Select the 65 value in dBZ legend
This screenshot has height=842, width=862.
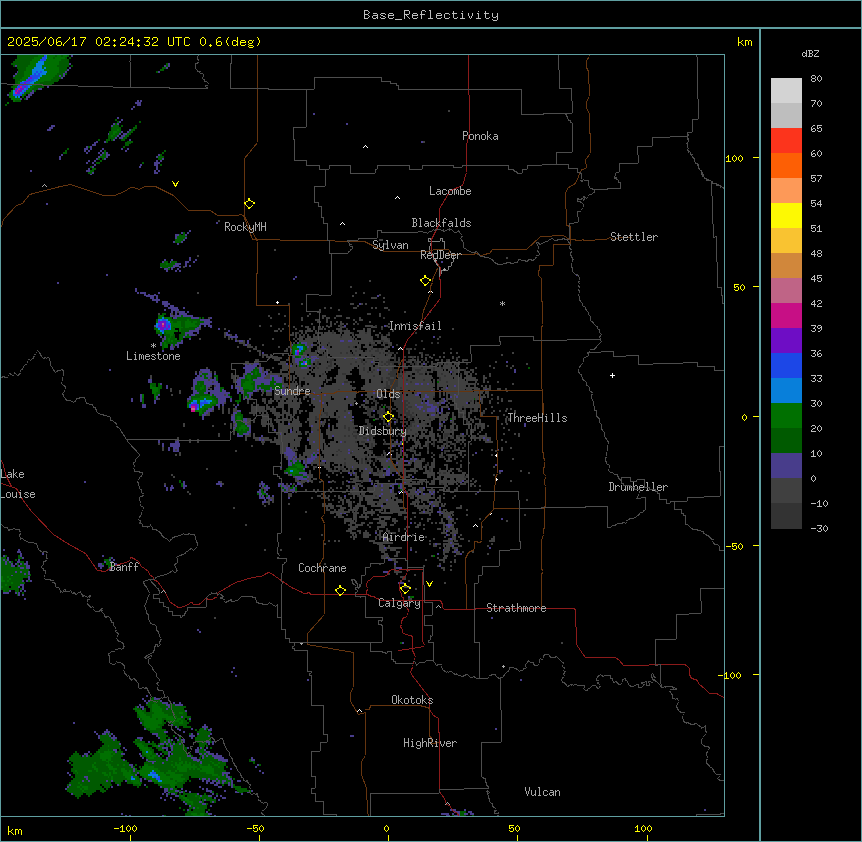pyautogui.click(x=816, y=129)
